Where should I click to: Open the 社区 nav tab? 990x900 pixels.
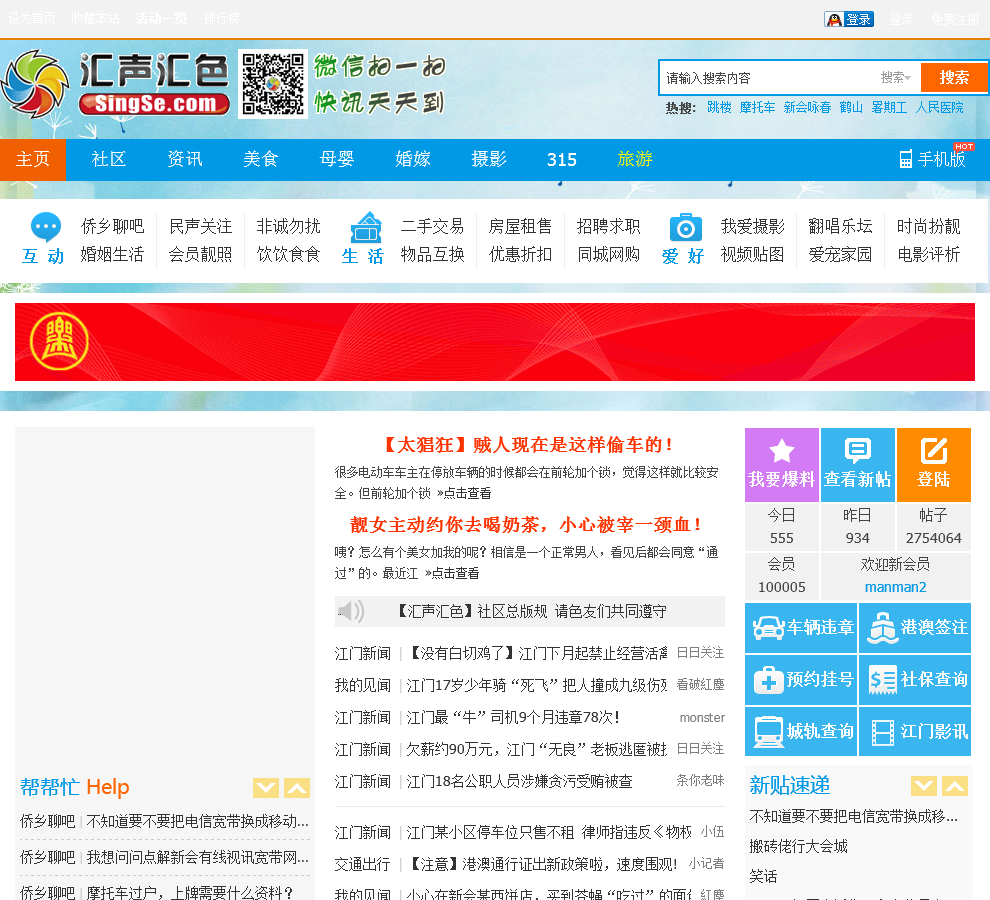pos(109,159)
